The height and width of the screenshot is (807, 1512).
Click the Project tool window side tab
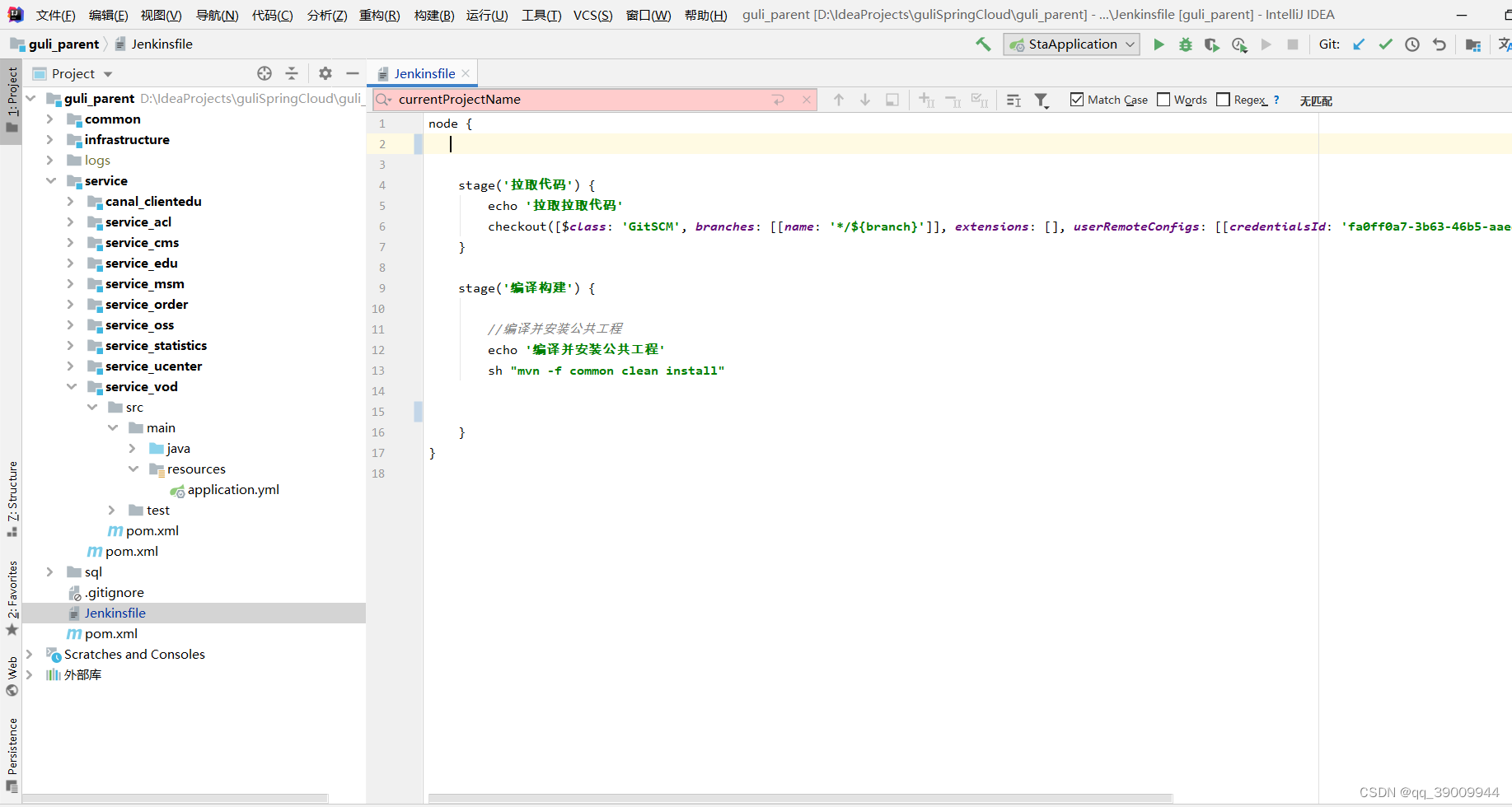coord(12,101)
